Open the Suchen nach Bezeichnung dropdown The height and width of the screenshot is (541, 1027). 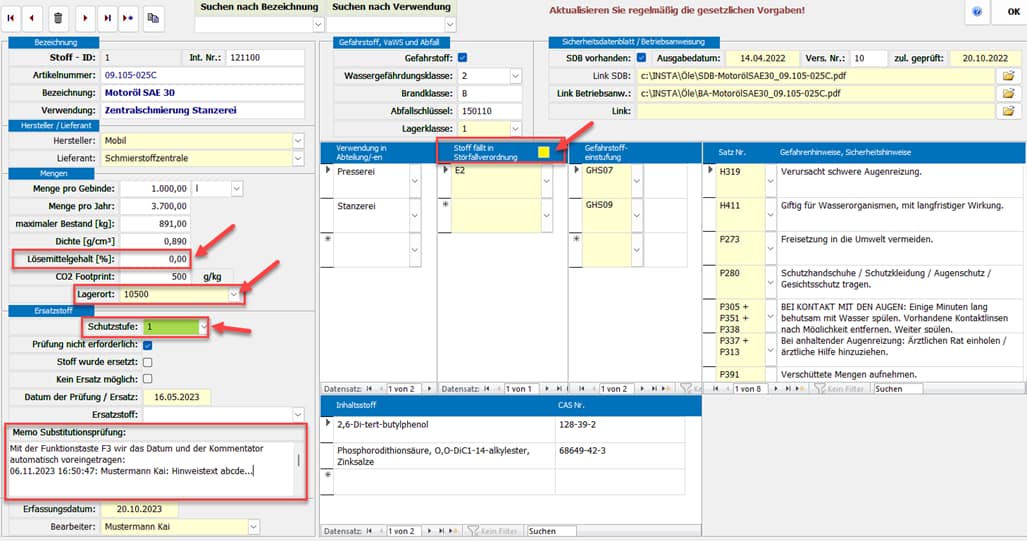[318, 24]
